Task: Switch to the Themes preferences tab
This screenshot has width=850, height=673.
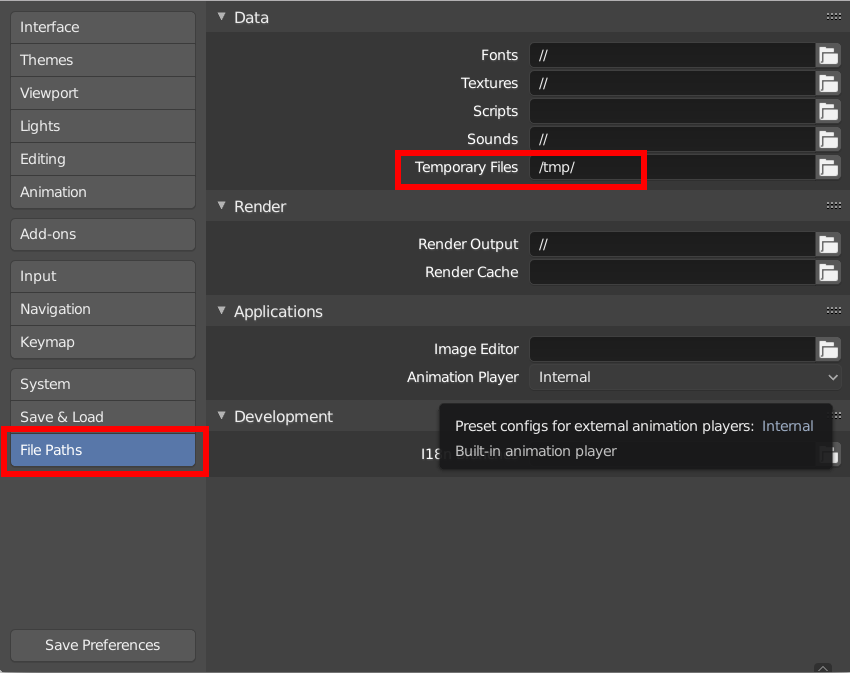Action: pos(102,60)
